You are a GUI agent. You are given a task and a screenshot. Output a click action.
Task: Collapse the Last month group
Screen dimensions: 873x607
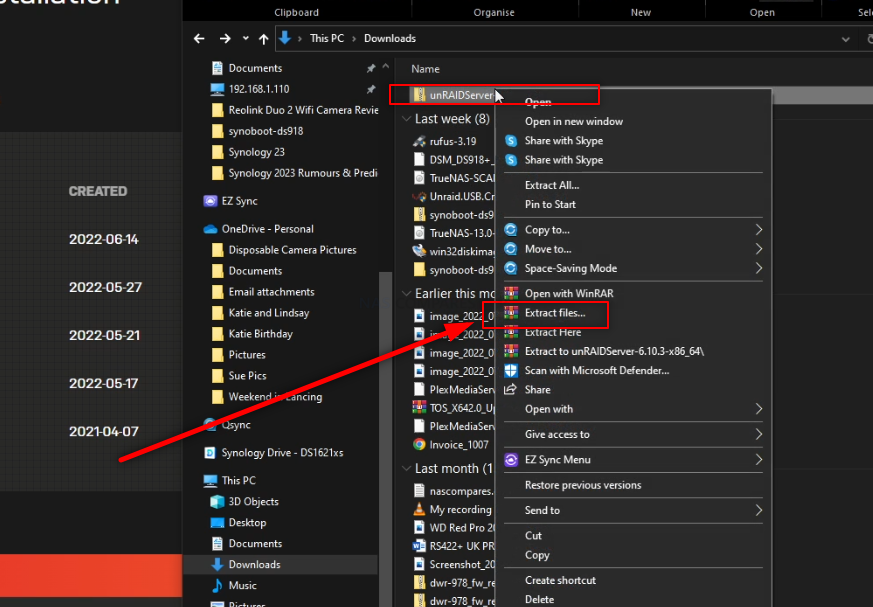(x=406, y=468)
